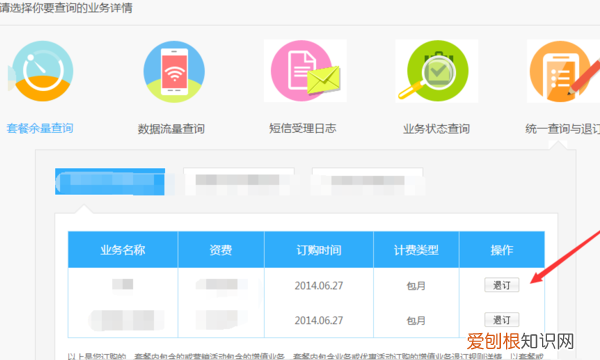Switch to the middle blurred white tab

tap(239, 182)
